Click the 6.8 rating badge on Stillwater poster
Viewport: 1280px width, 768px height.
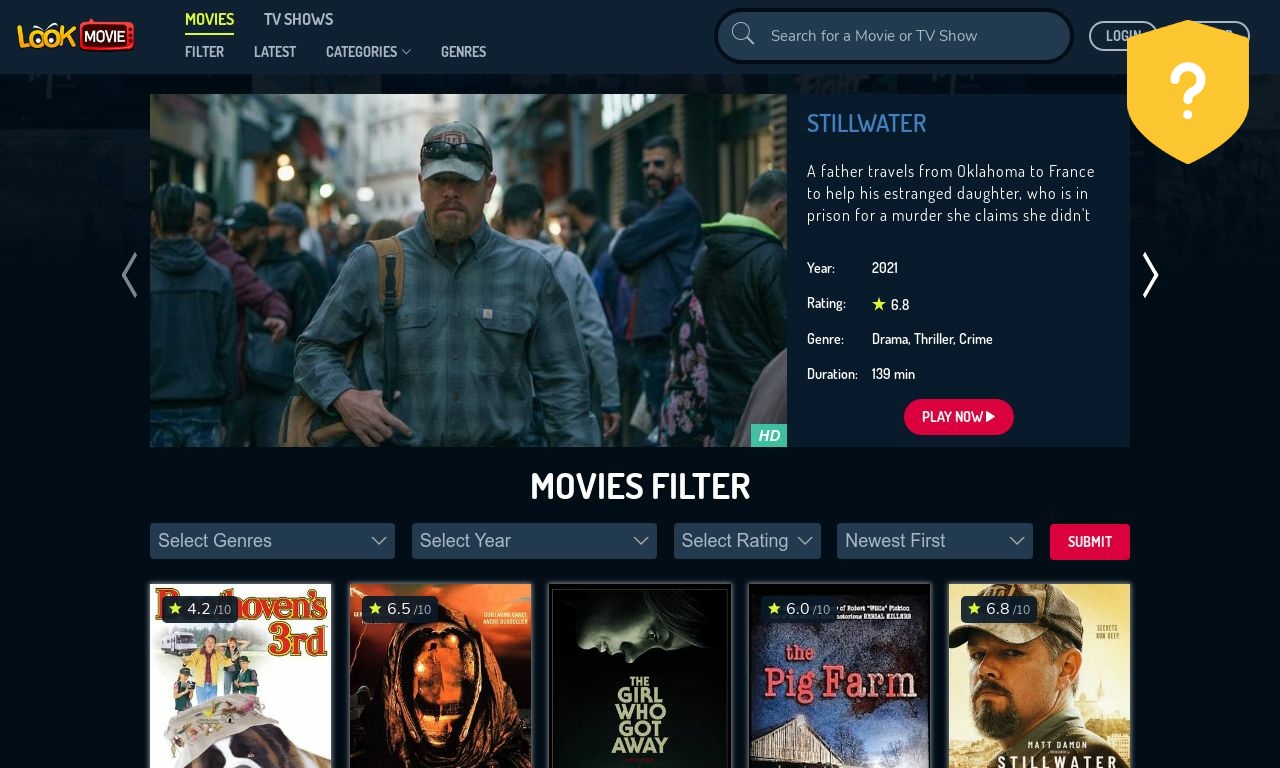point(998,609)
